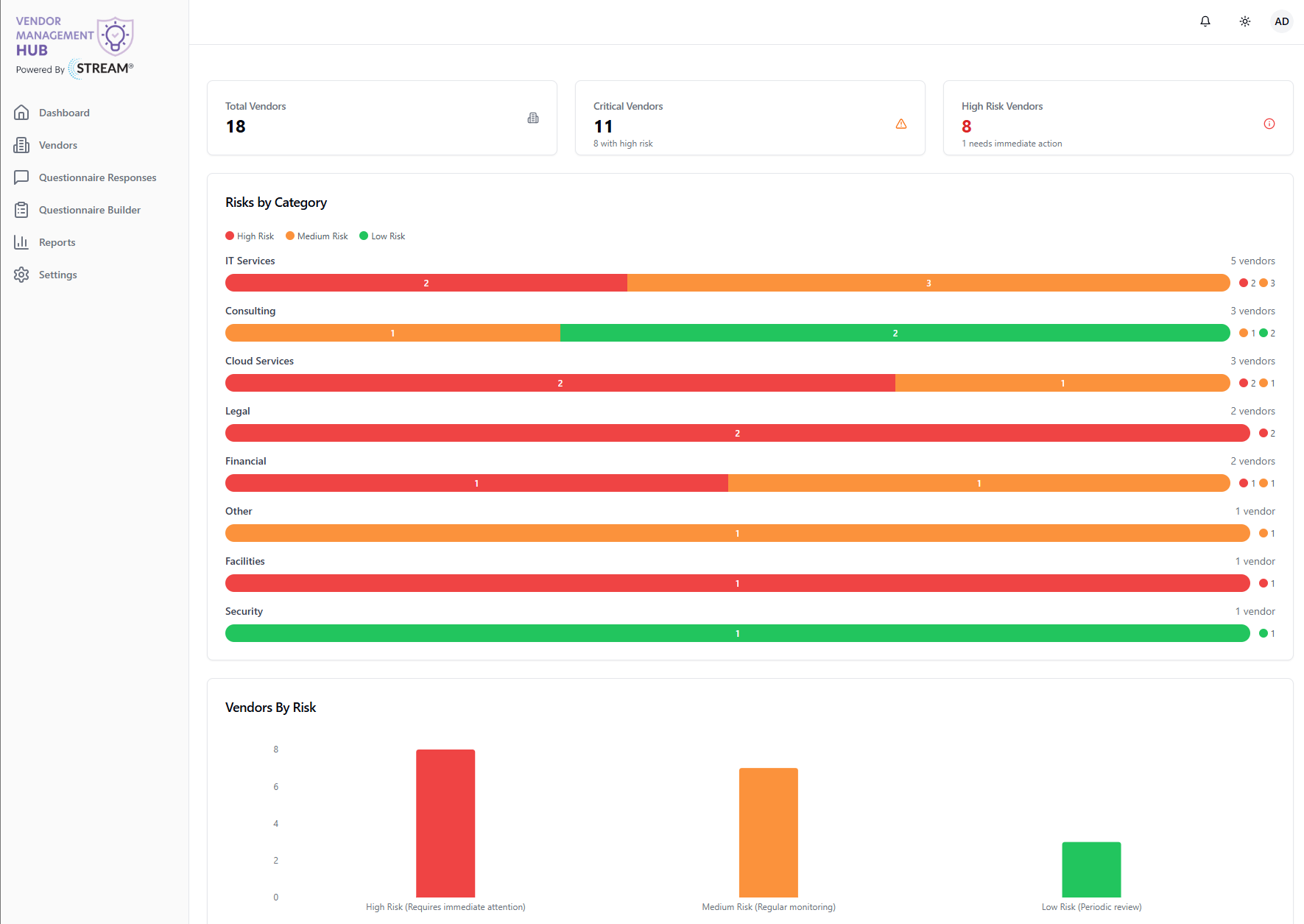Click the Settings gear icon
The image size is (1304, 924).
(x=21, y=275)
